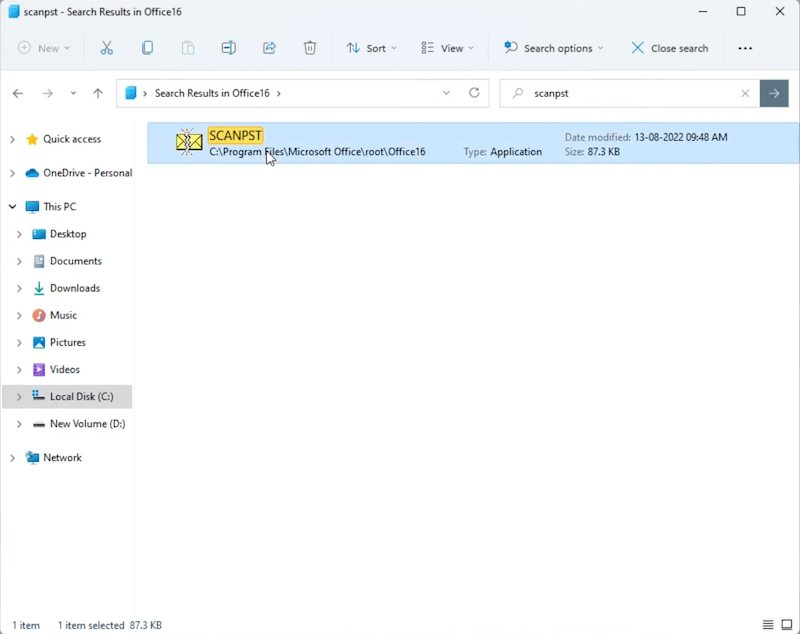Viewport: 800px width, 634px height.
Task: Clear the scanpst search text
Action: tap(745, 93)
